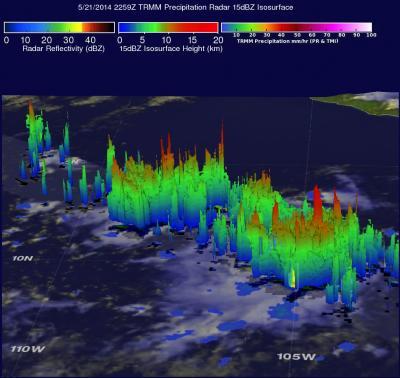Select the title text with 2259Z timestamp
The height and width of the screenshot is (378, 400).
click(186, 7)
